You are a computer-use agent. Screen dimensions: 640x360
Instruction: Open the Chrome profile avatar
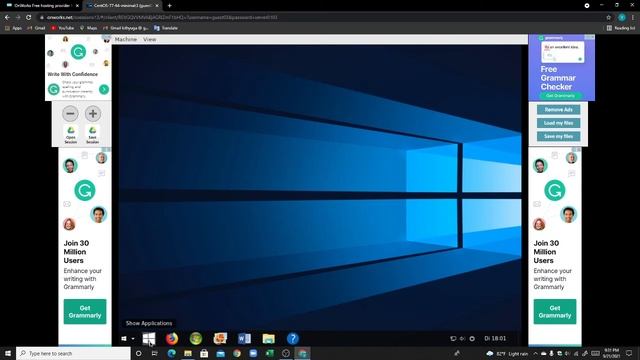622,17
